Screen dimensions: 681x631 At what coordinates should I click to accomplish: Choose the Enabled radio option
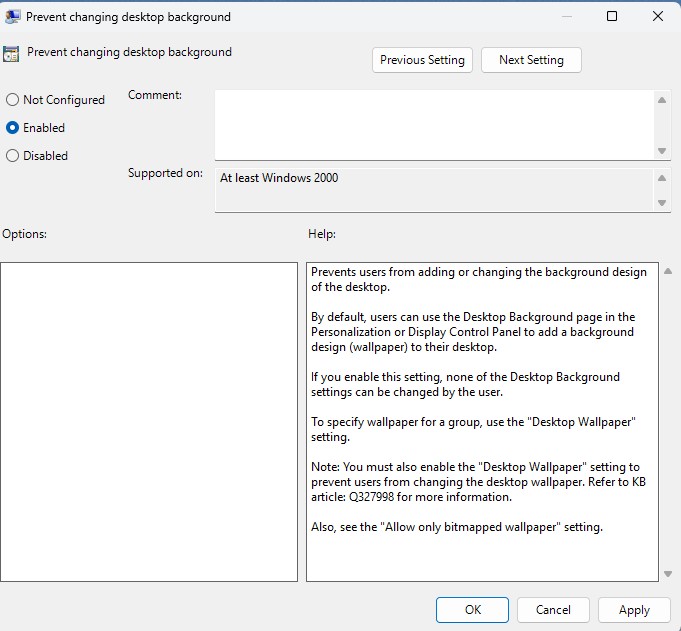pos(12,128)
